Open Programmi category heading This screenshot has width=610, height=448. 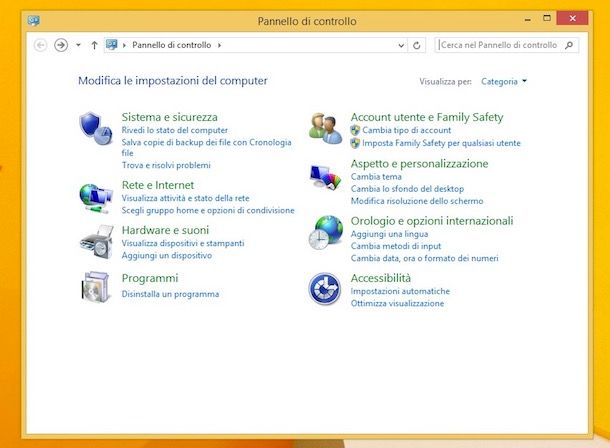150,278
